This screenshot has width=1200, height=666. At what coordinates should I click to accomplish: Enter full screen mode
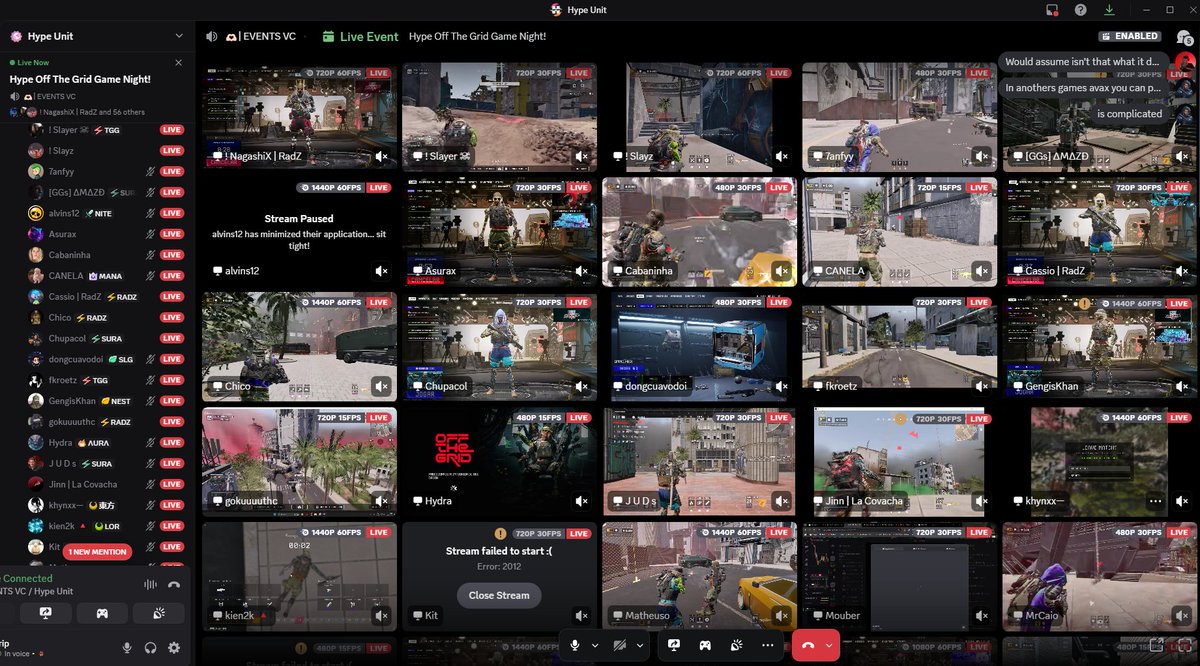coord(1185,645)
